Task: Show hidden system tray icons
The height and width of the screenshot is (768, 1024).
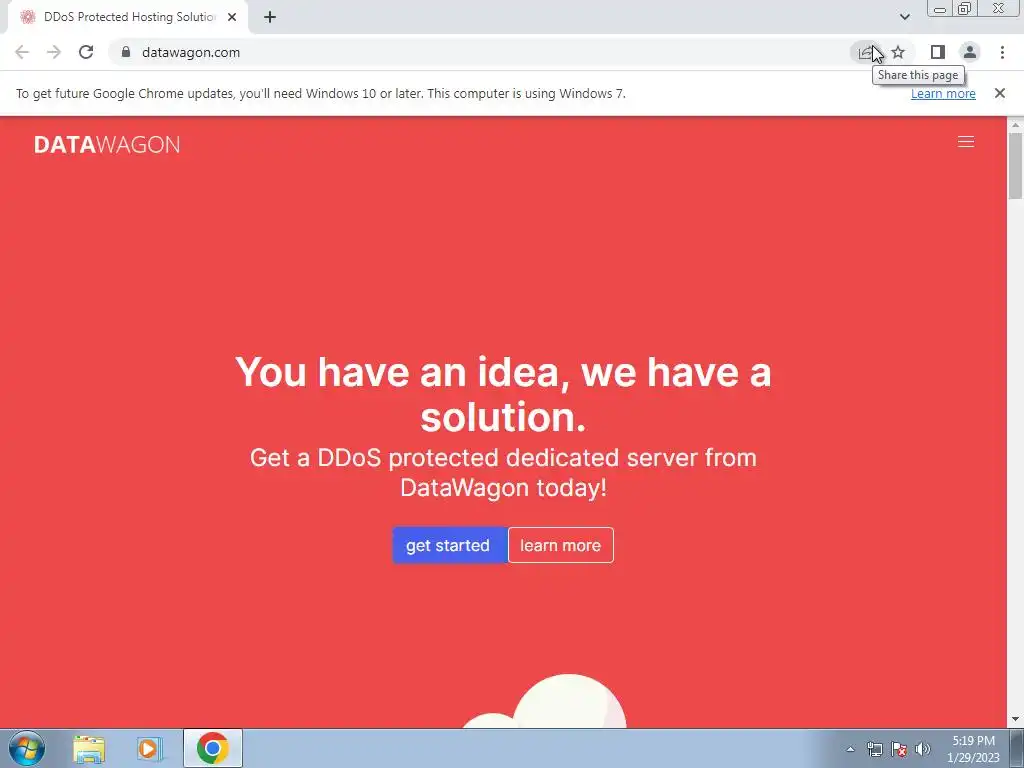Action: 850,749
